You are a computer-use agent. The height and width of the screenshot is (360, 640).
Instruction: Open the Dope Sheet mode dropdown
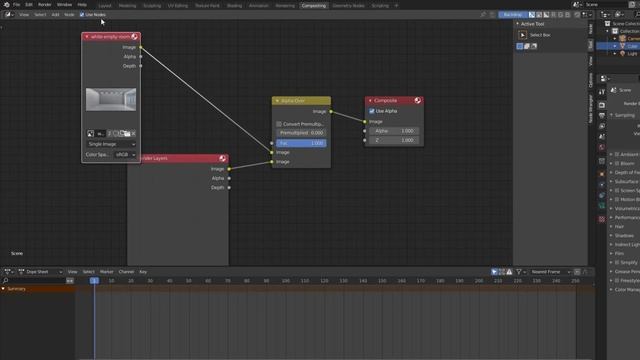tap(40, 272)
